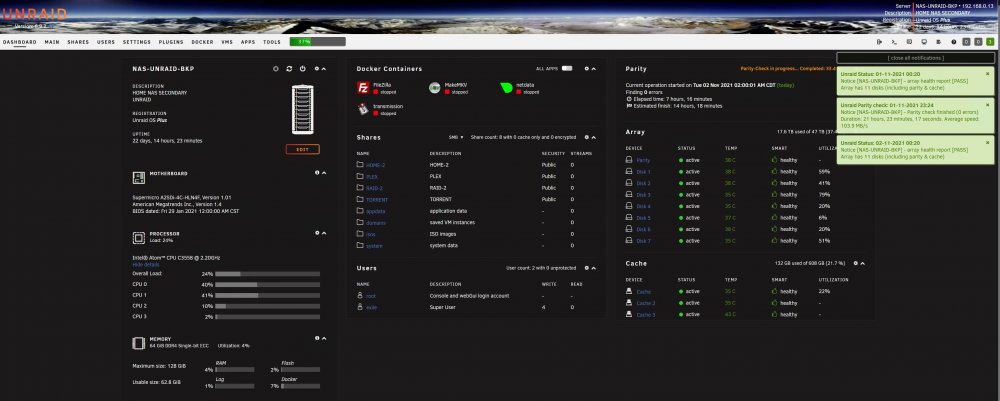This screenshot has height=401, width=1000.
Task: Collapse the Cache panel
Action: (x=864, y=263)
